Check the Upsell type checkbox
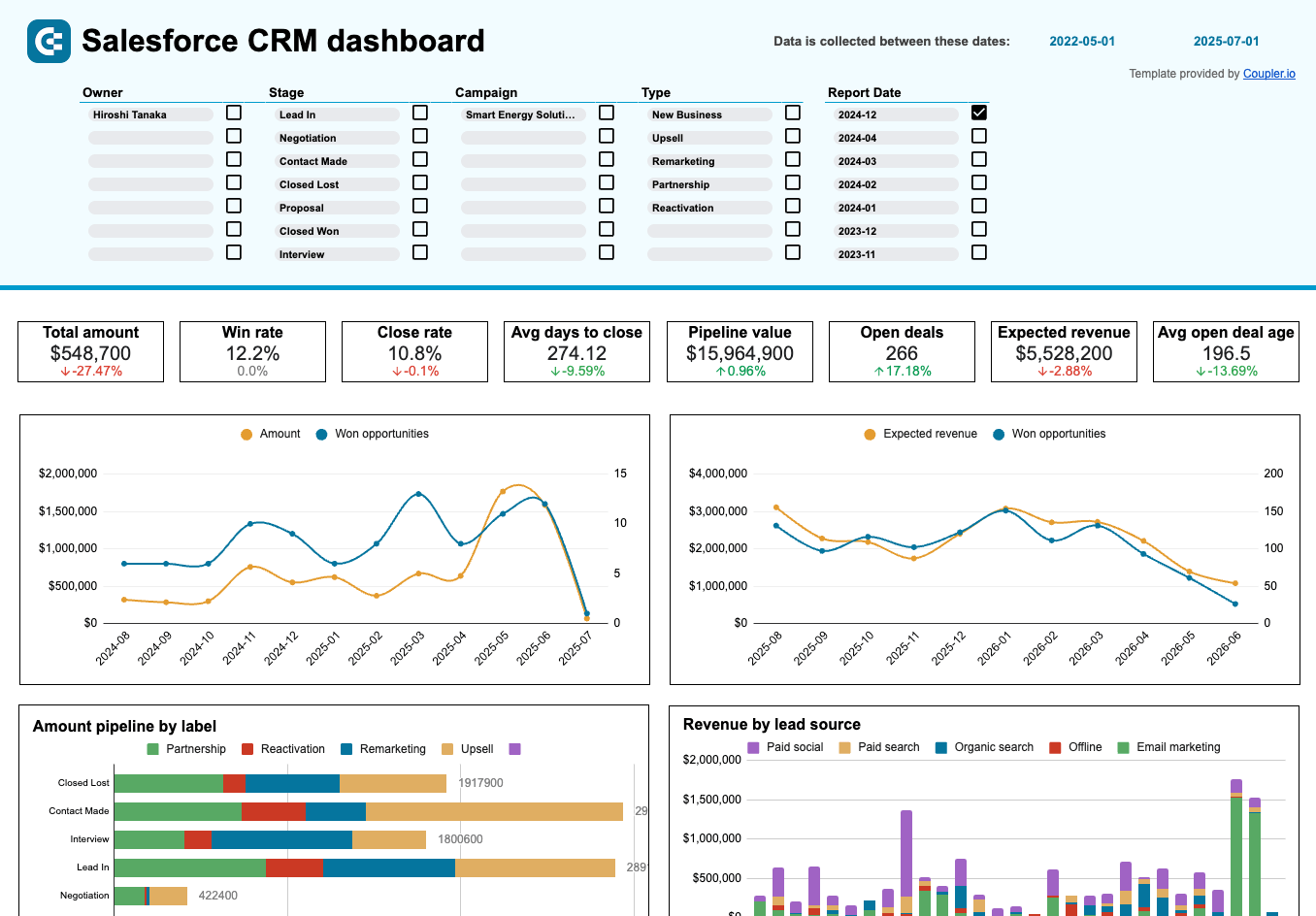Viewport: 1316px width, 916px height. [x=793, y=136]
